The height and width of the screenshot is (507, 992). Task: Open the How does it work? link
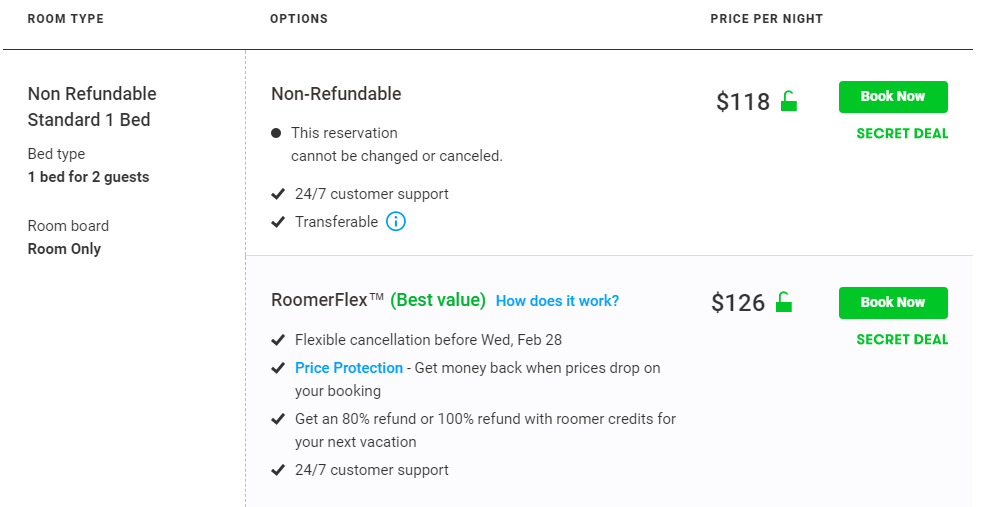click(x=557, y=301)
